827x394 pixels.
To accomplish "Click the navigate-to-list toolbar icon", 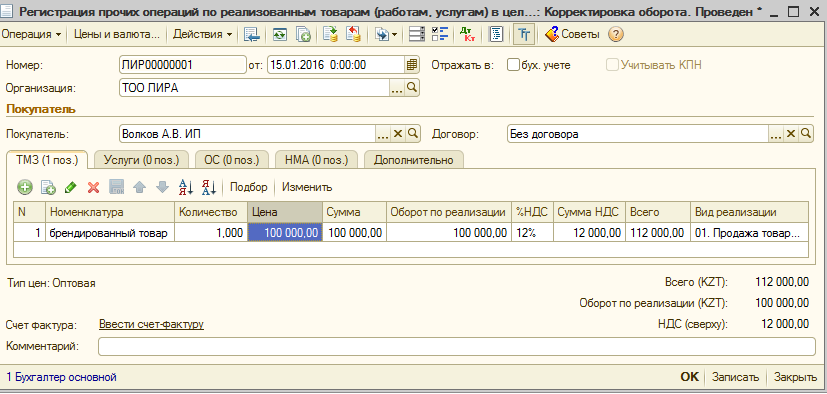I will click(253, 35).
